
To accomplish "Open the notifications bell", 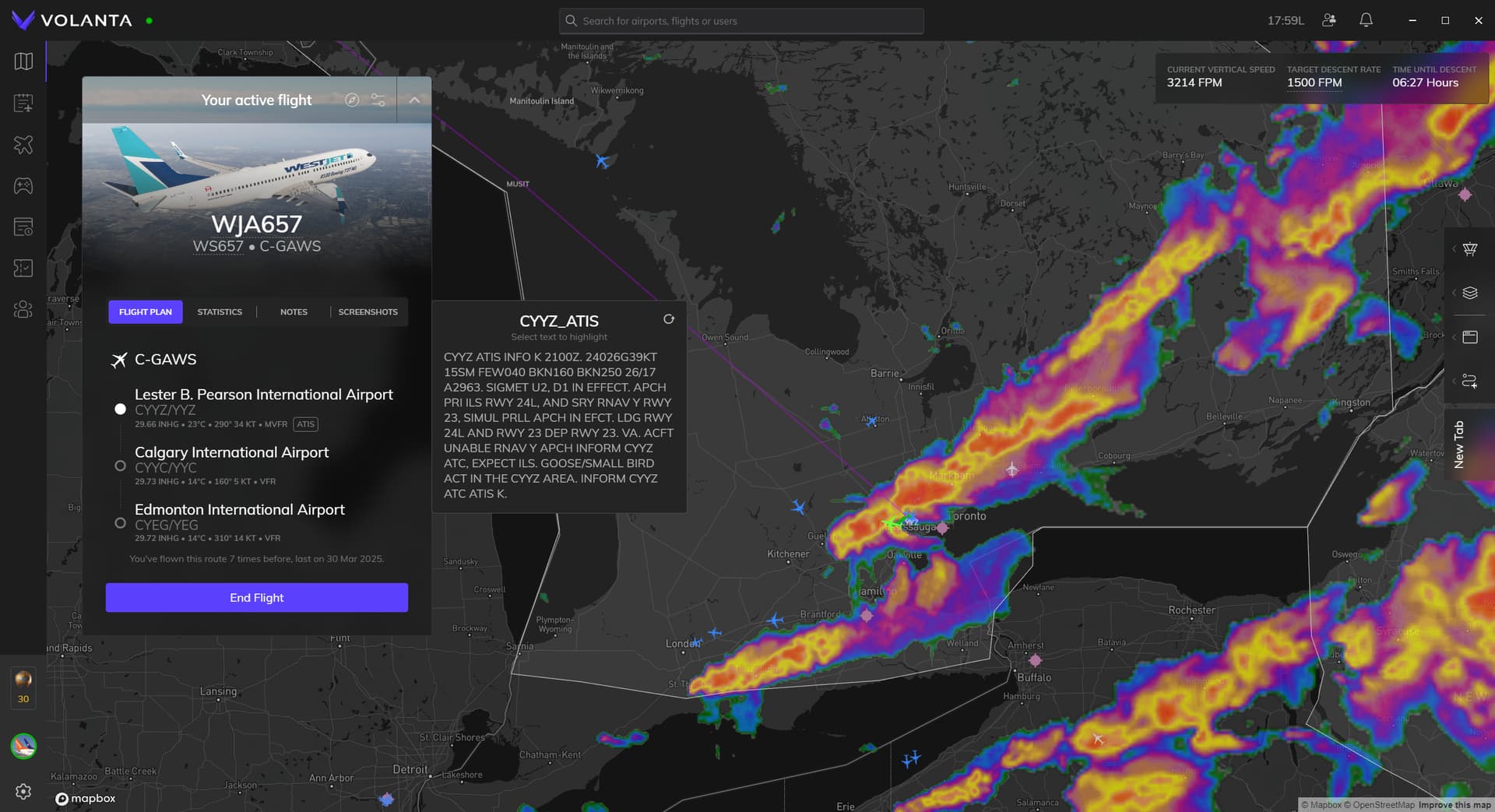I will (1366, 20).
